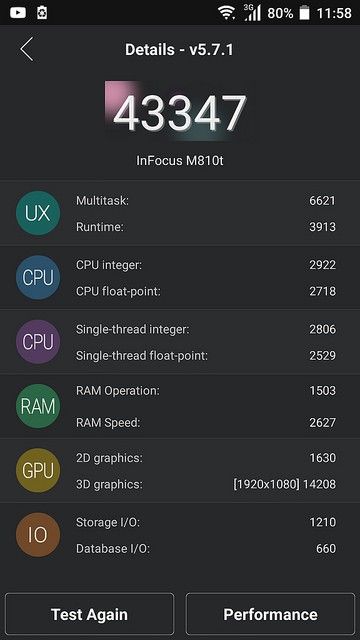This screenshot has height=640, width=360.
Task: Select the Single-thread integer row
Action: pos(206,329)
